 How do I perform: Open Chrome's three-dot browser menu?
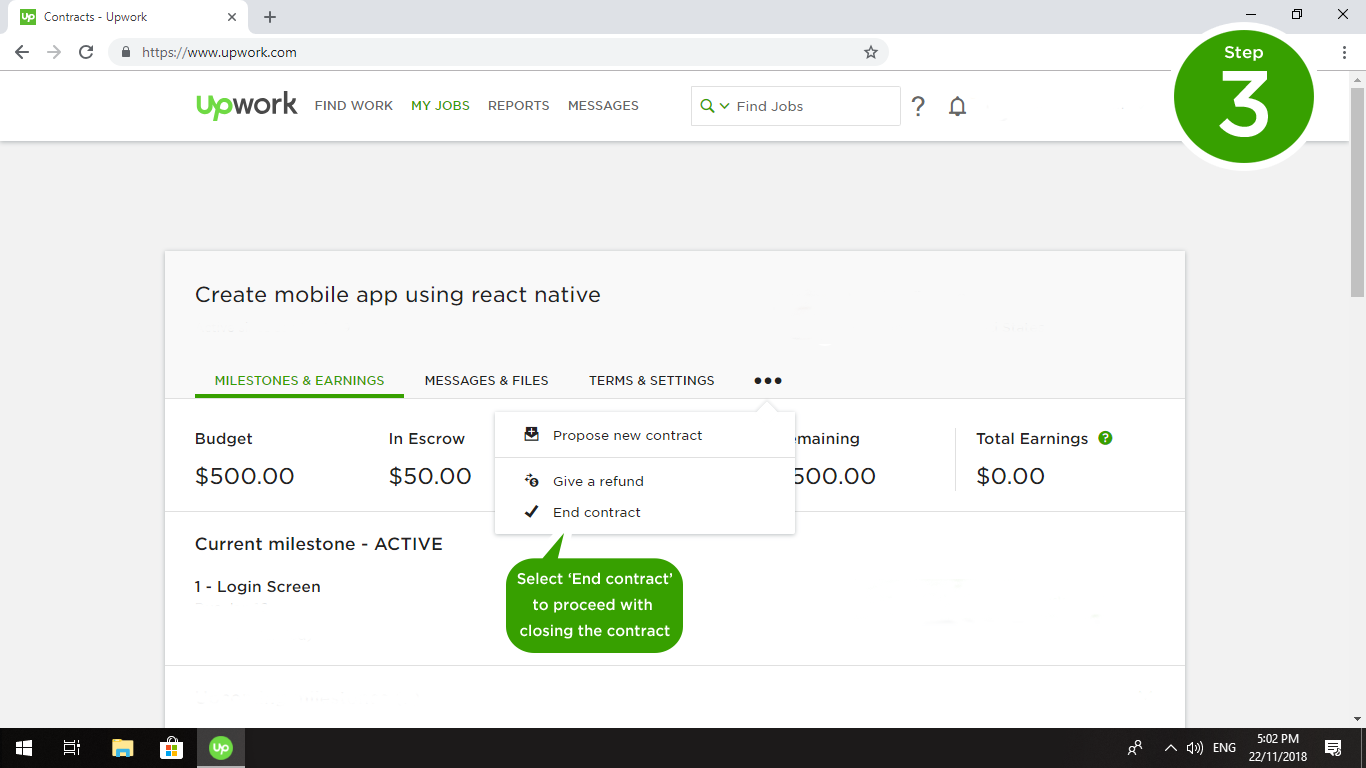click(1344, 52)
